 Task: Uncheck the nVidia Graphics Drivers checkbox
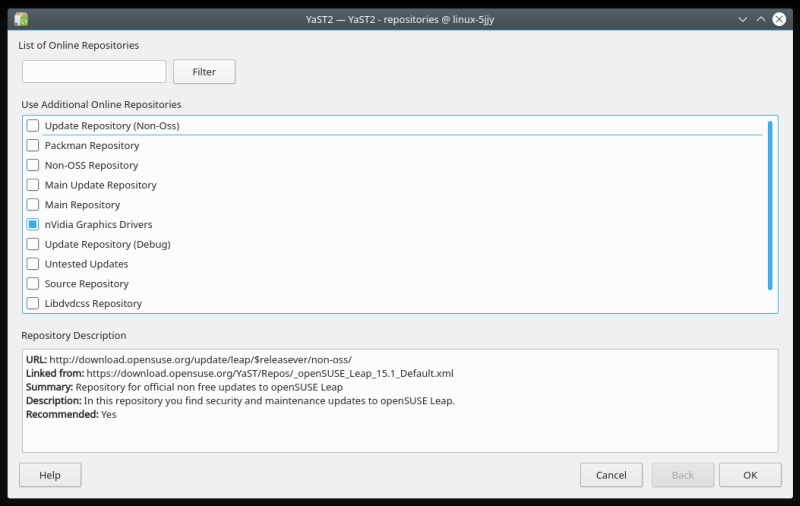click(x=33, y=224)
